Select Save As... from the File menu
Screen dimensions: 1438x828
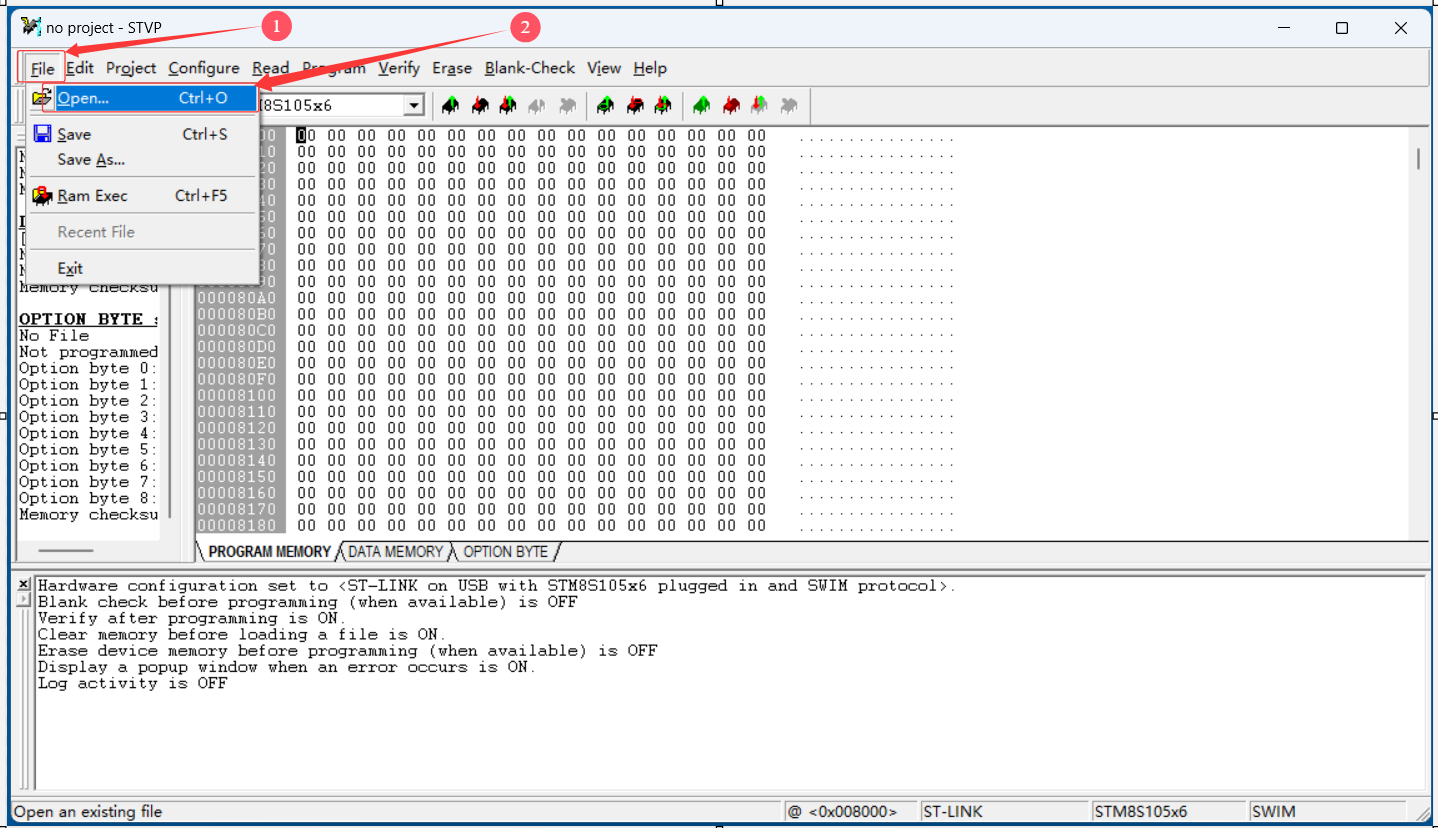coord(142,160)
